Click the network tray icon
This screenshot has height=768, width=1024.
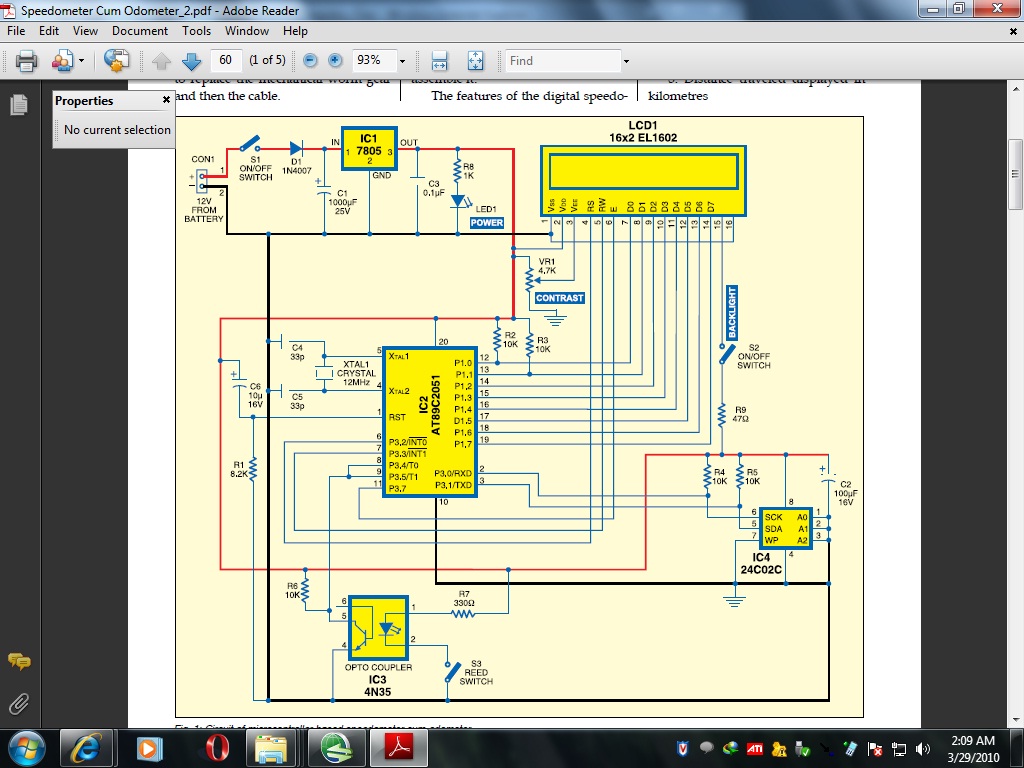click(899, 748)
